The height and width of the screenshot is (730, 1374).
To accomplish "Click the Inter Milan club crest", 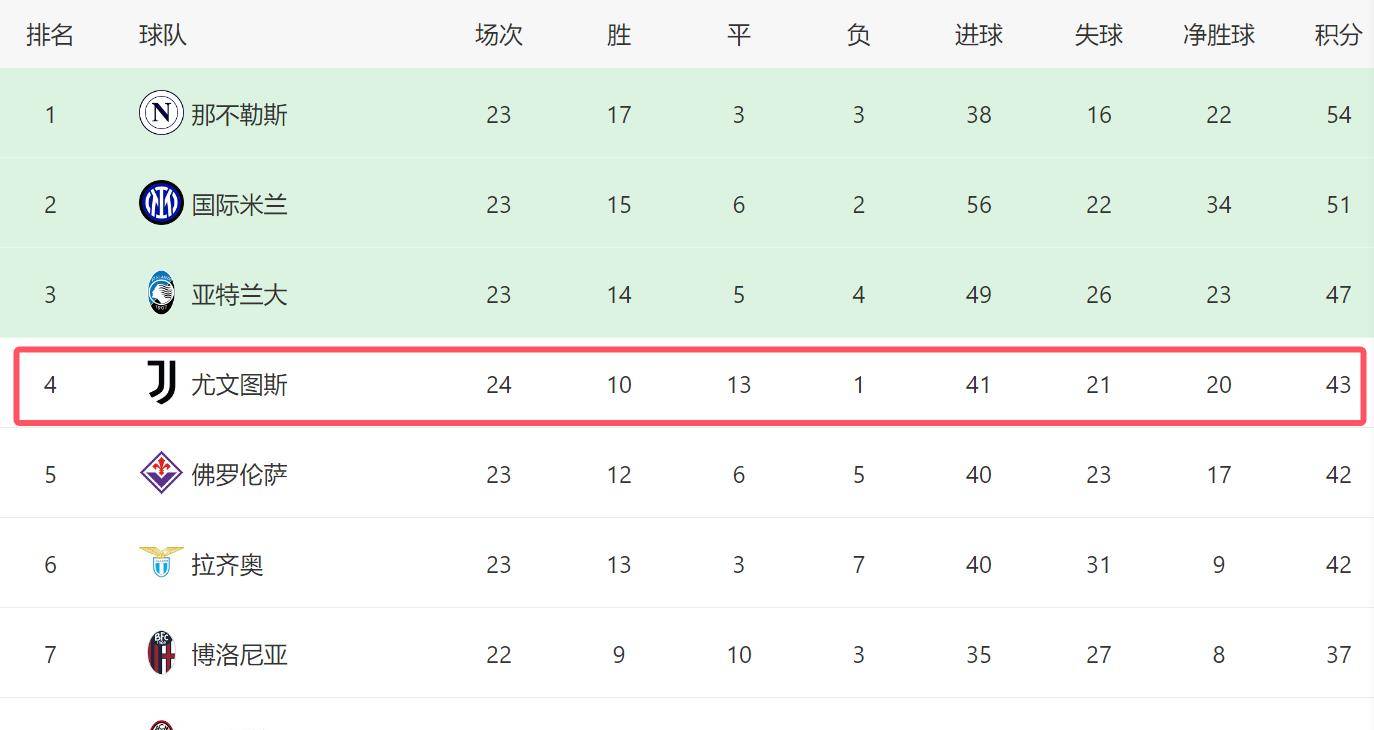I will (x=160, y=203).
